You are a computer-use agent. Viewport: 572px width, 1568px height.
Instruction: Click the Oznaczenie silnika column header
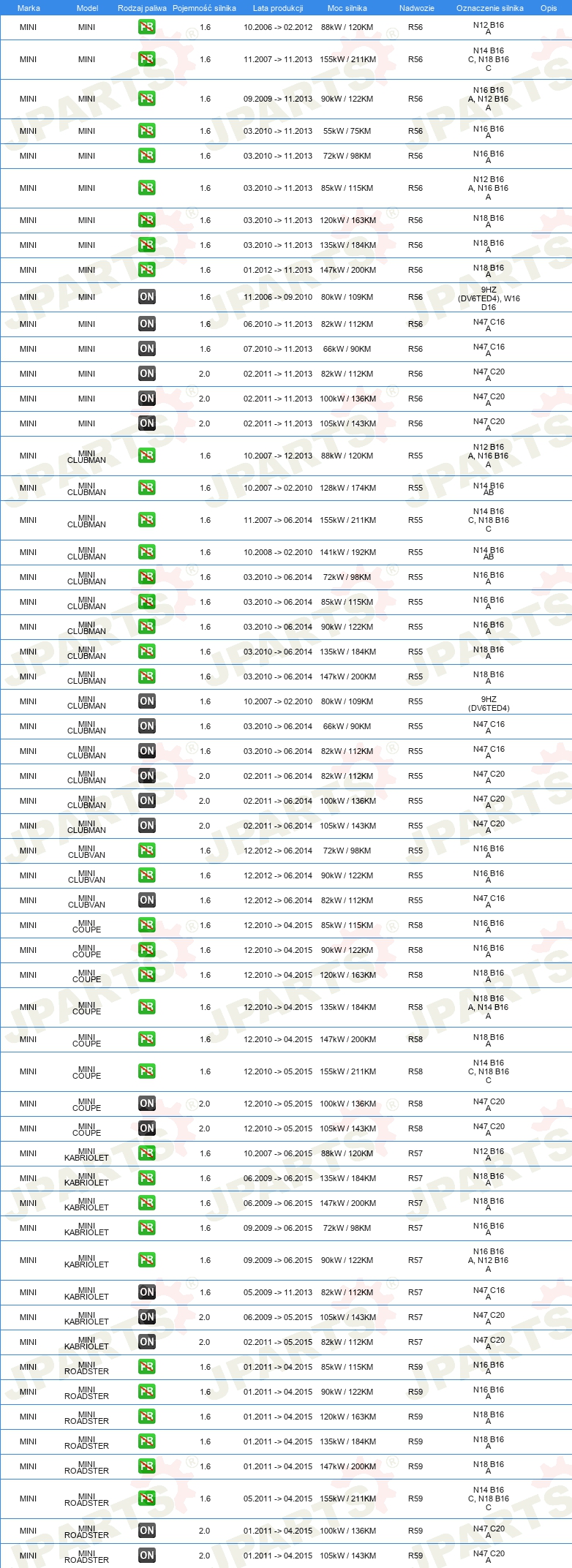coord(489,8)
